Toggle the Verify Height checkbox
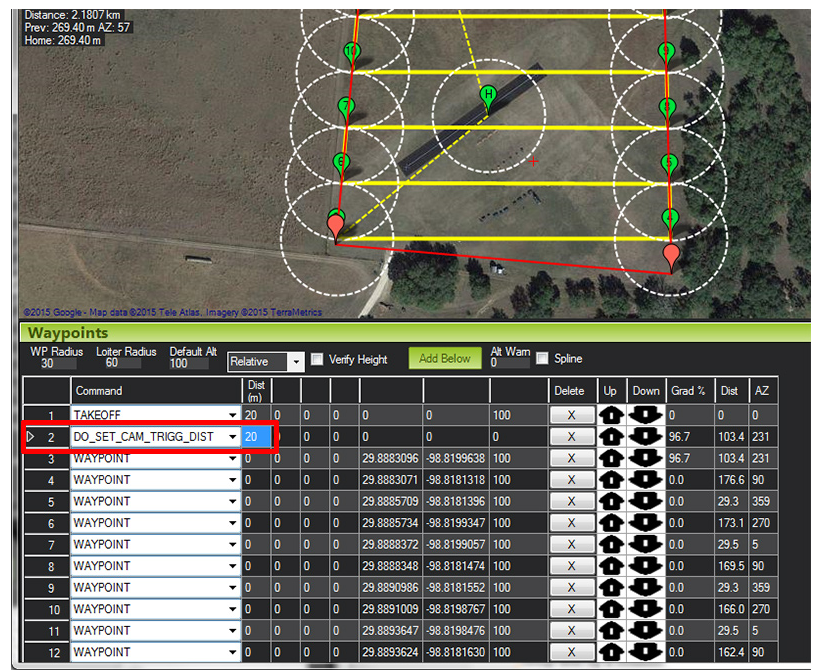 point(317,359)
